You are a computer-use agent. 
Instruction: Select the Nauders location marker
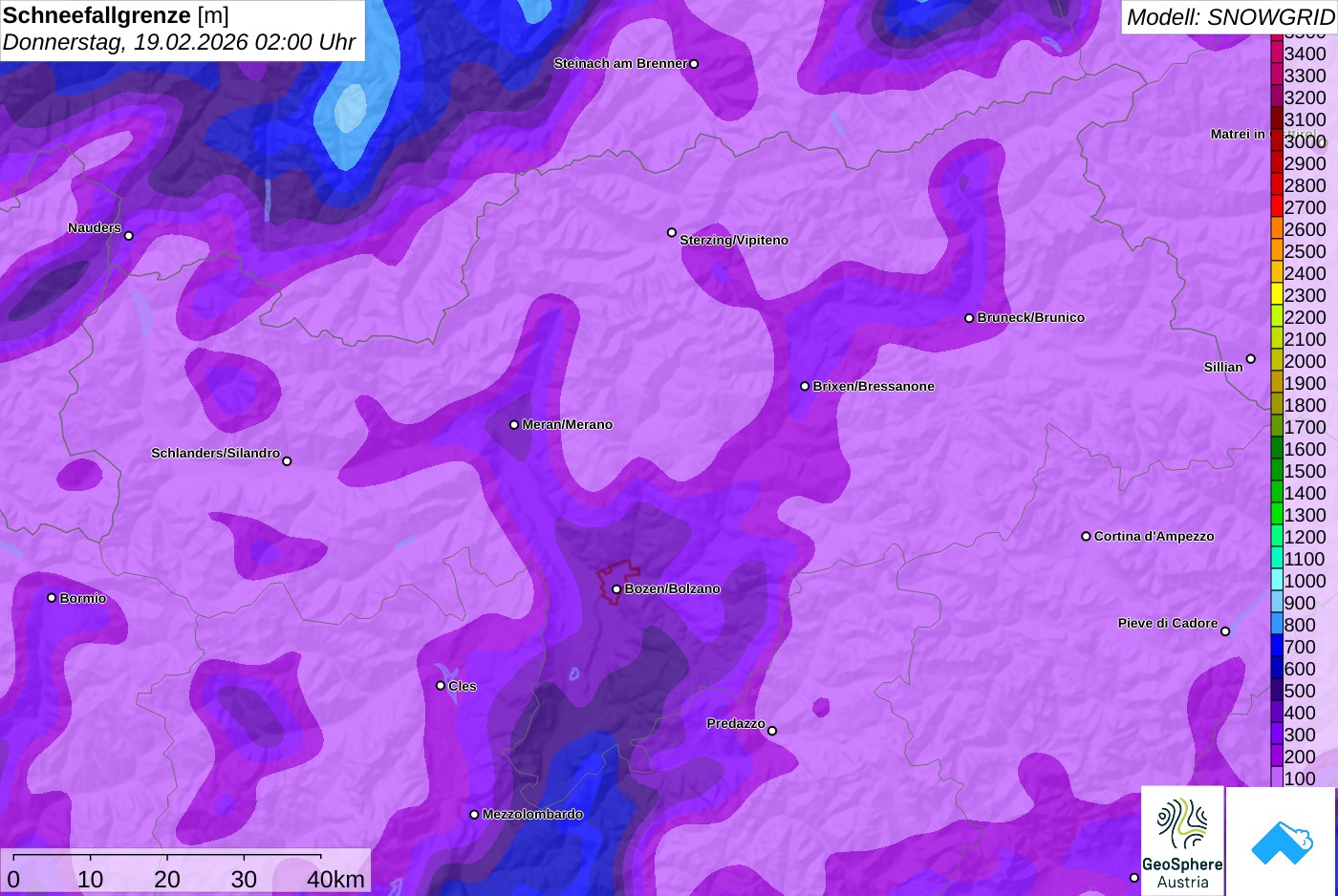(x=129, y=236)
